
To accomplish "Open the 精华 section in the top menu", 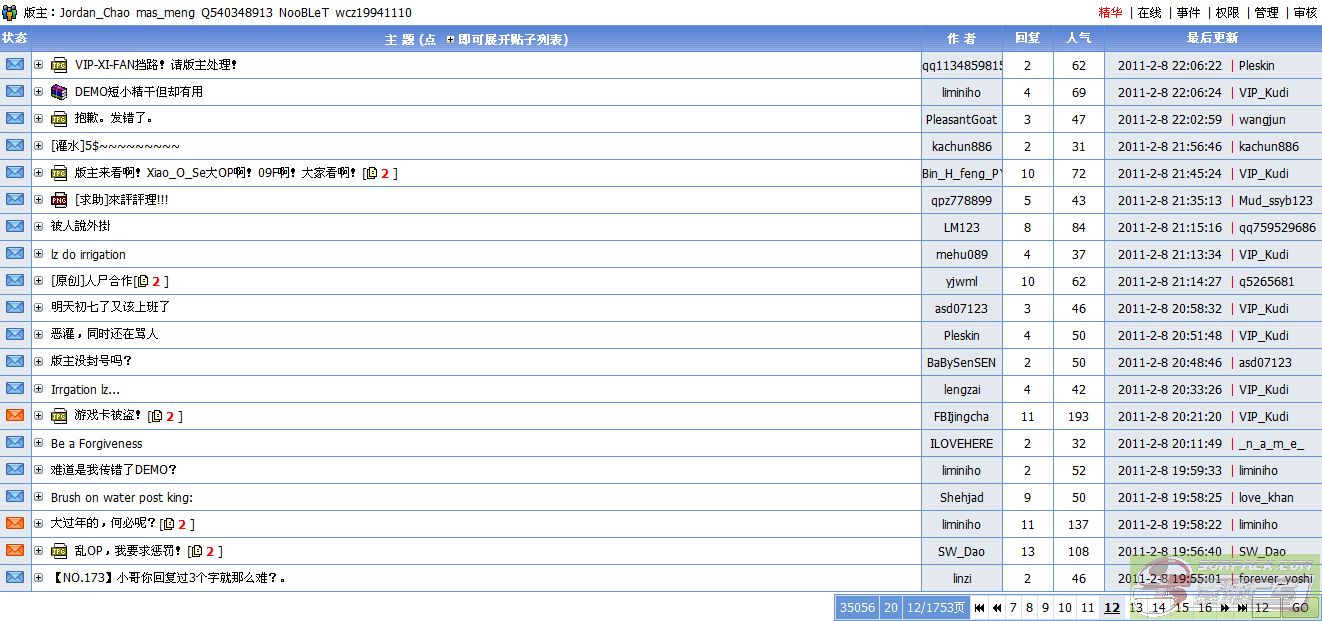I will 1110,13.
